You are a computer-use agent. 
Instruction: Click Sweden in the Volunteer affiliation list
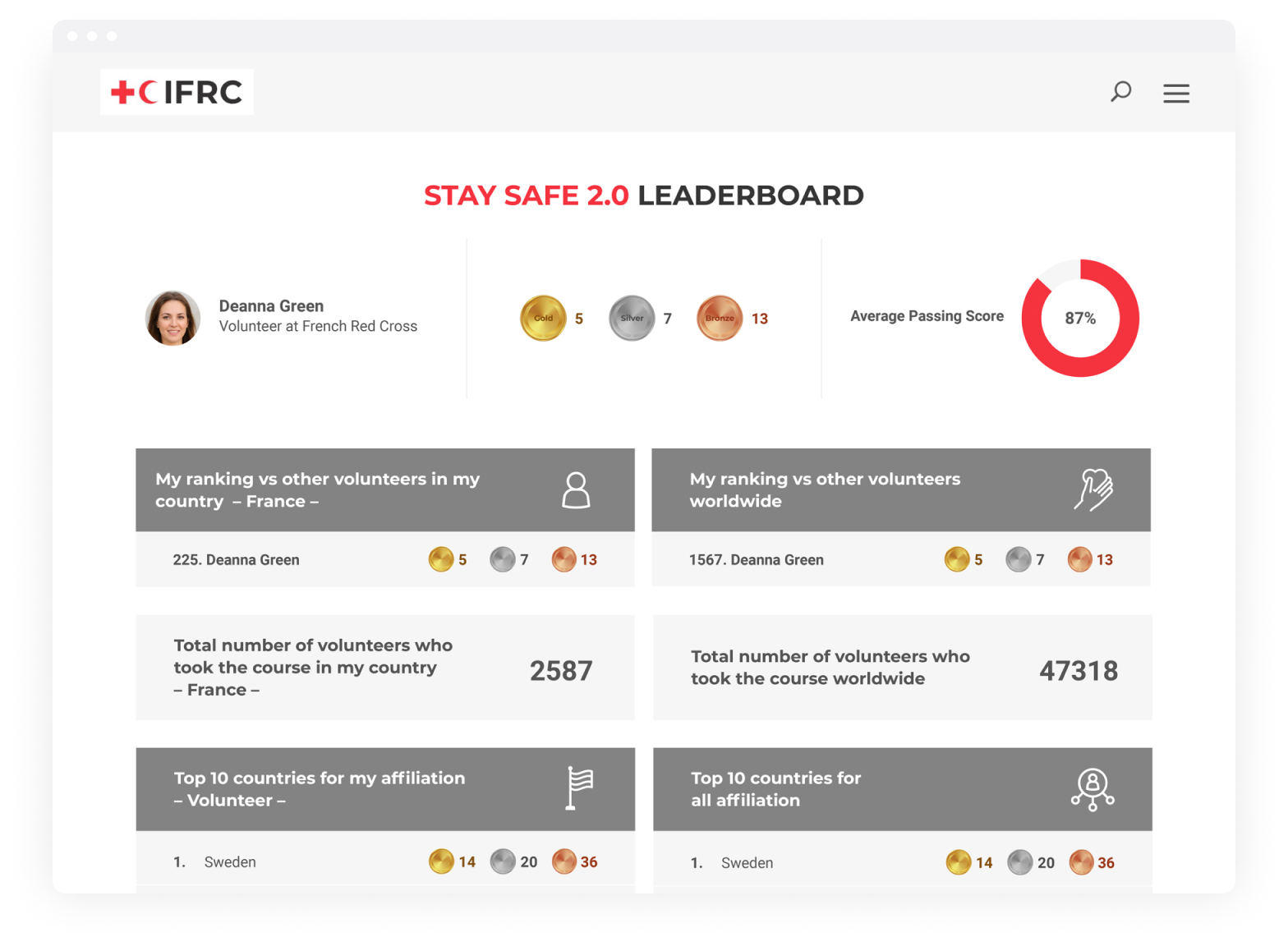point(230,862)
